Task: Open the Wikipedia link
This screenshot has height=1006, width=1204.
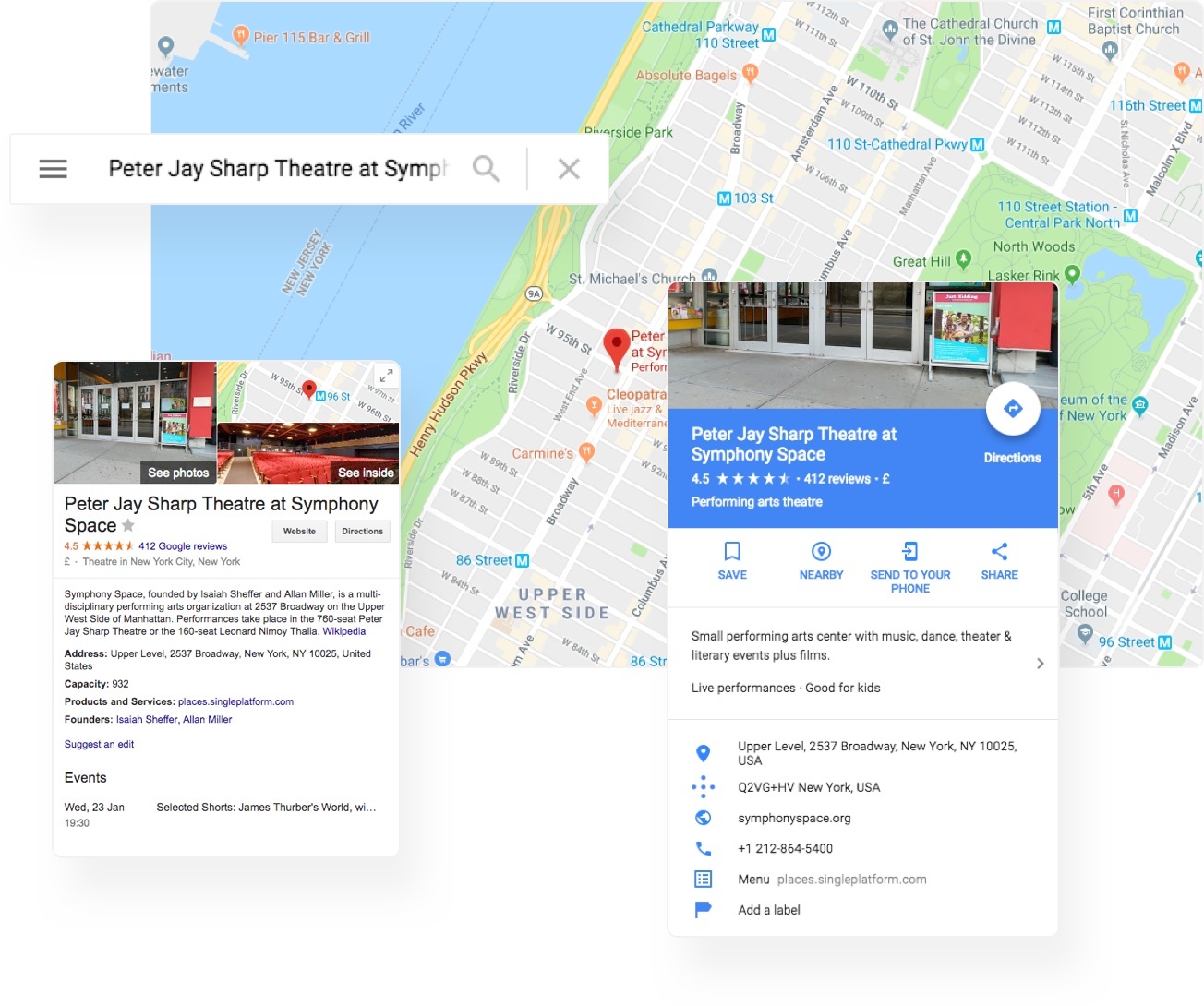Action: tap(344, 631)
